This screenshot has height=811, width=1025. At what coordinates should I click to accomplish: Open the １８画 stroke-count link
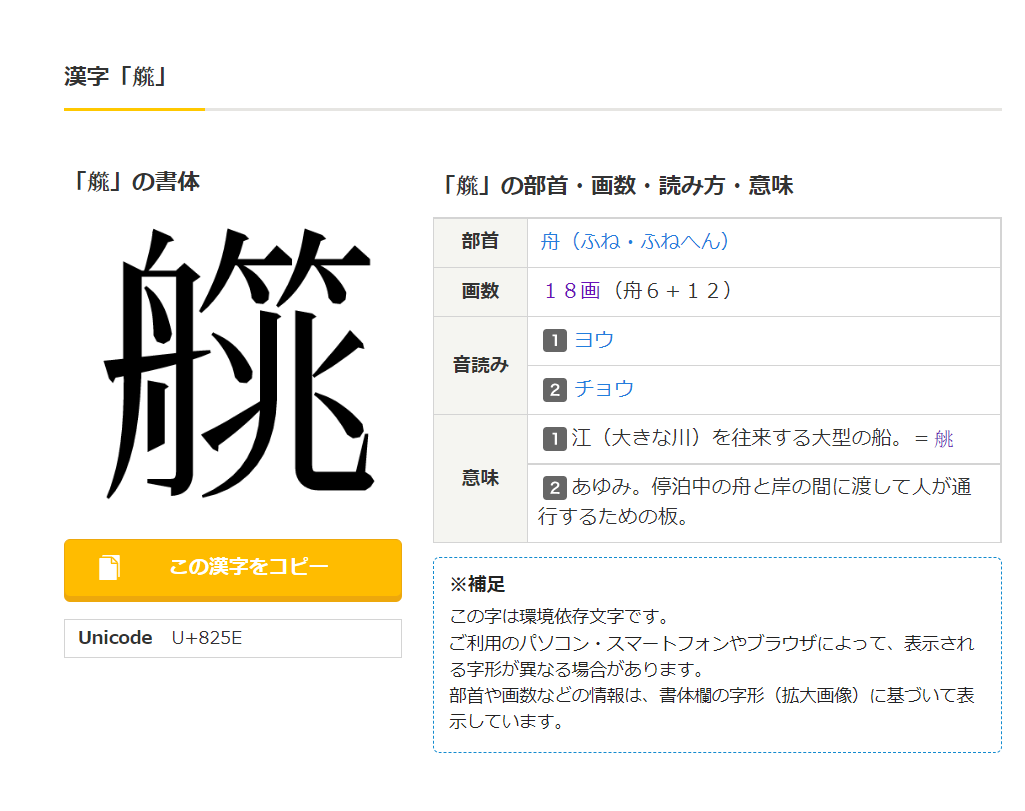click(573, 290)
